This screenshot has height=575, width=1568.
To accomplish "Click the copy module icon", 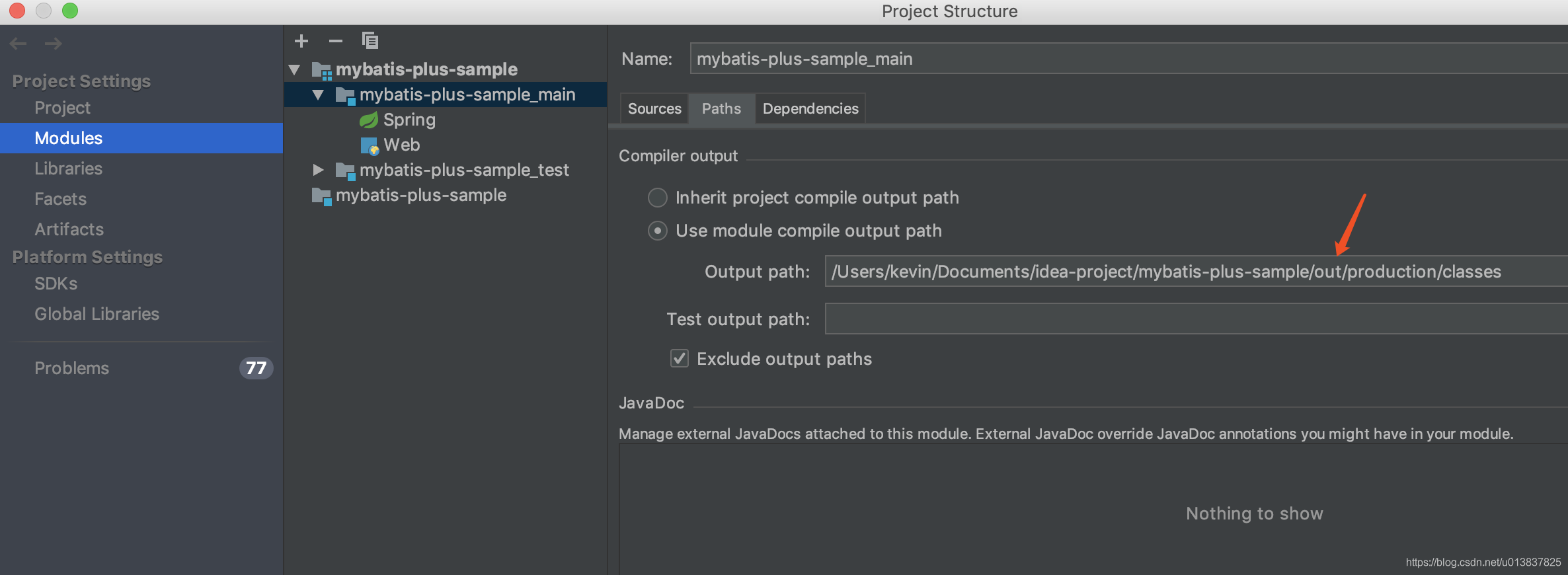I will coord(370,41).
